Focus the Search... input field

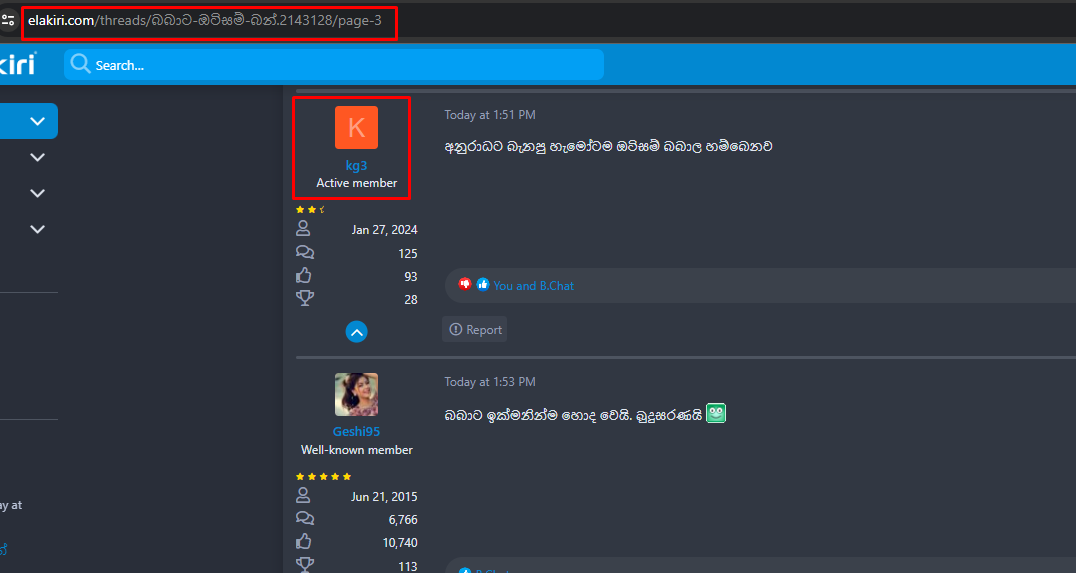(334, 65)
